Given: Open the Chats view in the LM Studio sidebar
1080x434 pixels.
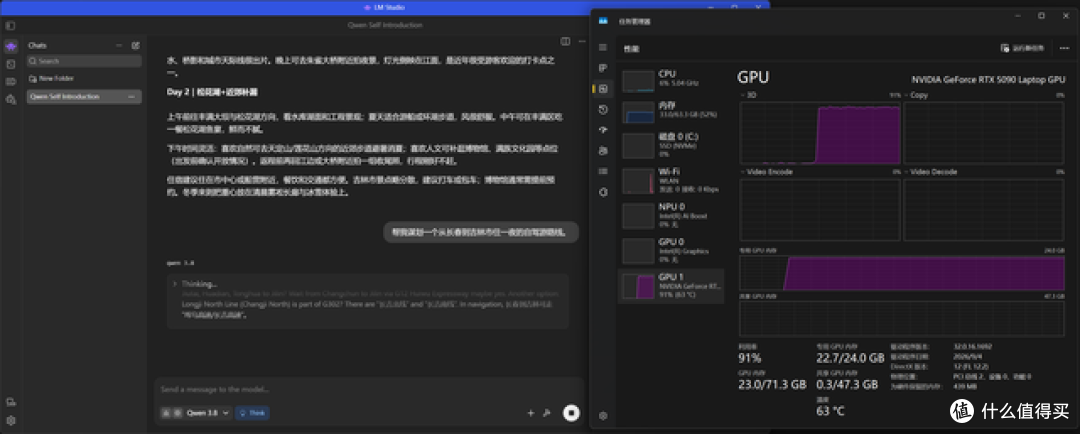Looking at the screenshot, I should point(10,46).
